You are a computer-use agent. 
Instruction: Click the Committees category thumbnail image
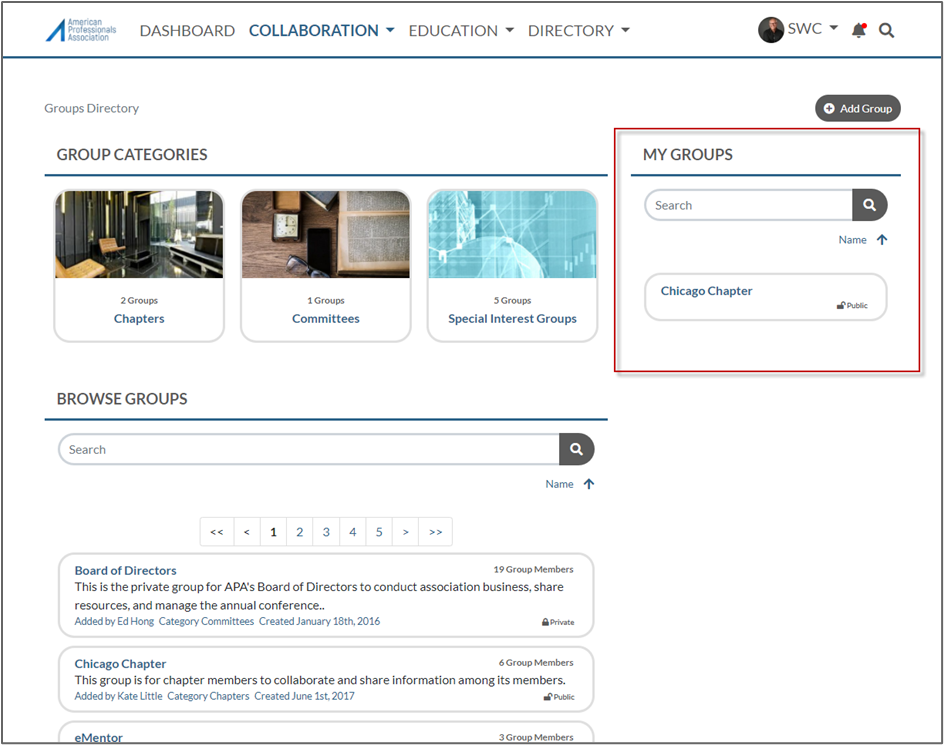coord(326,234)
